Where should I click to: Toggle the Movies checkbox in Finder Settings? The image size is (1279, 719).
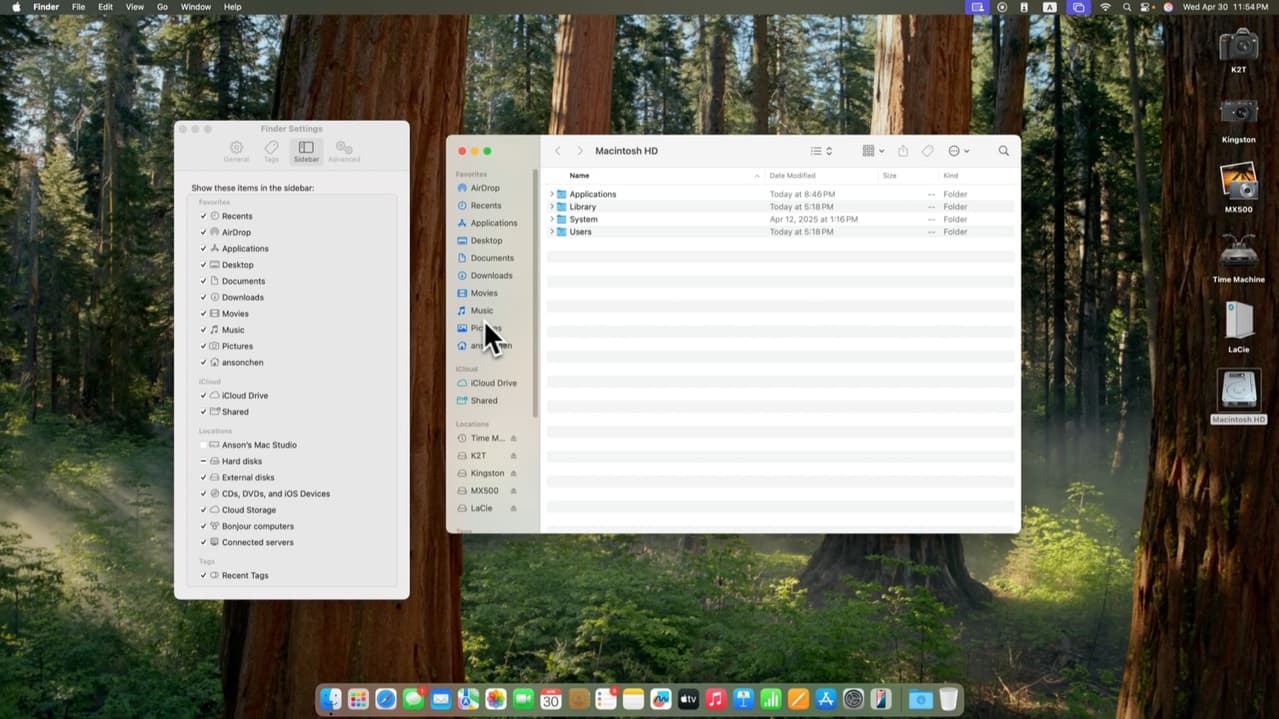pyautogui.click(x=204, y=313)
